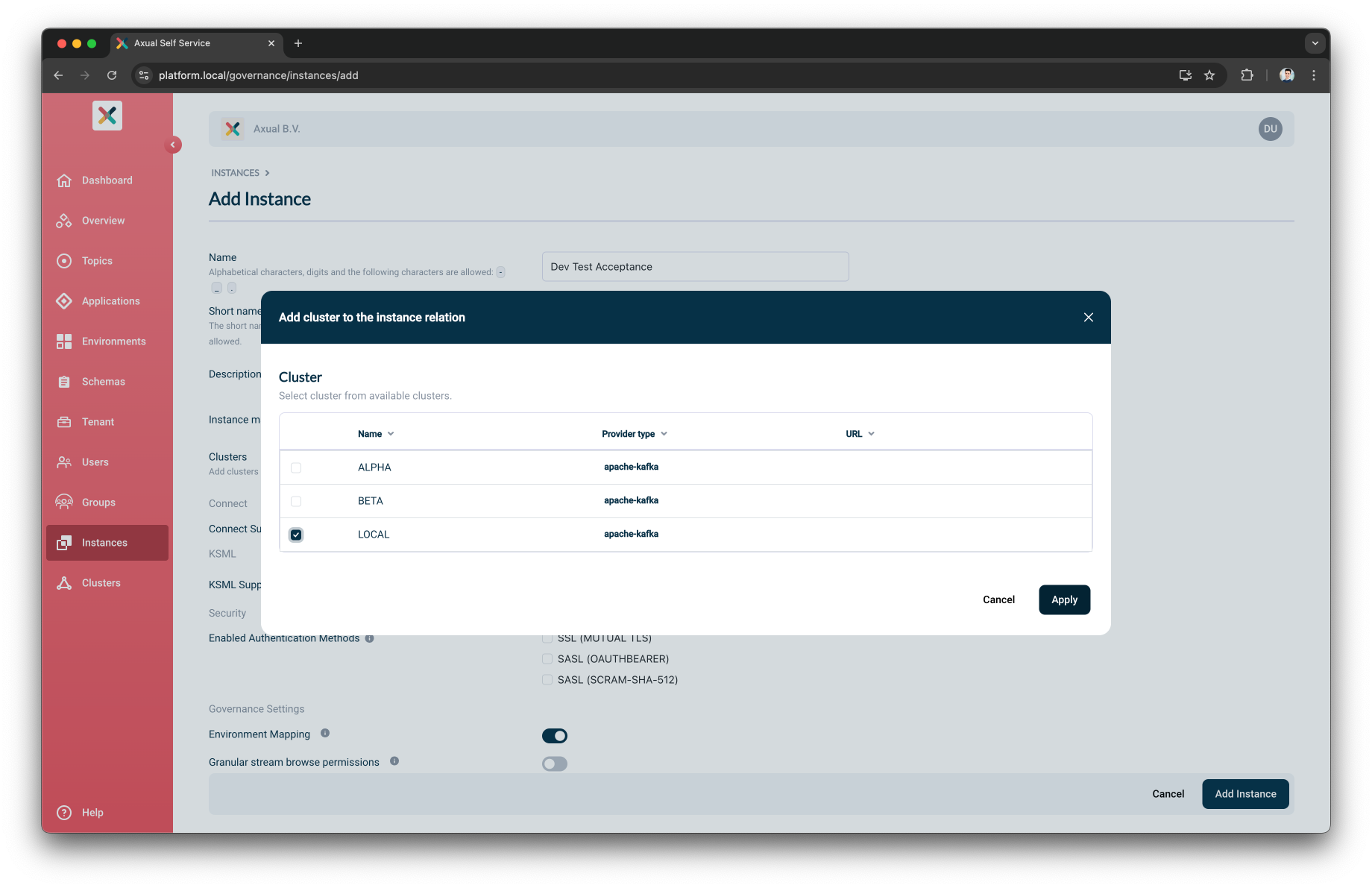
Task: Check the BETA cluster checkbox
Action: coord(296,501)
